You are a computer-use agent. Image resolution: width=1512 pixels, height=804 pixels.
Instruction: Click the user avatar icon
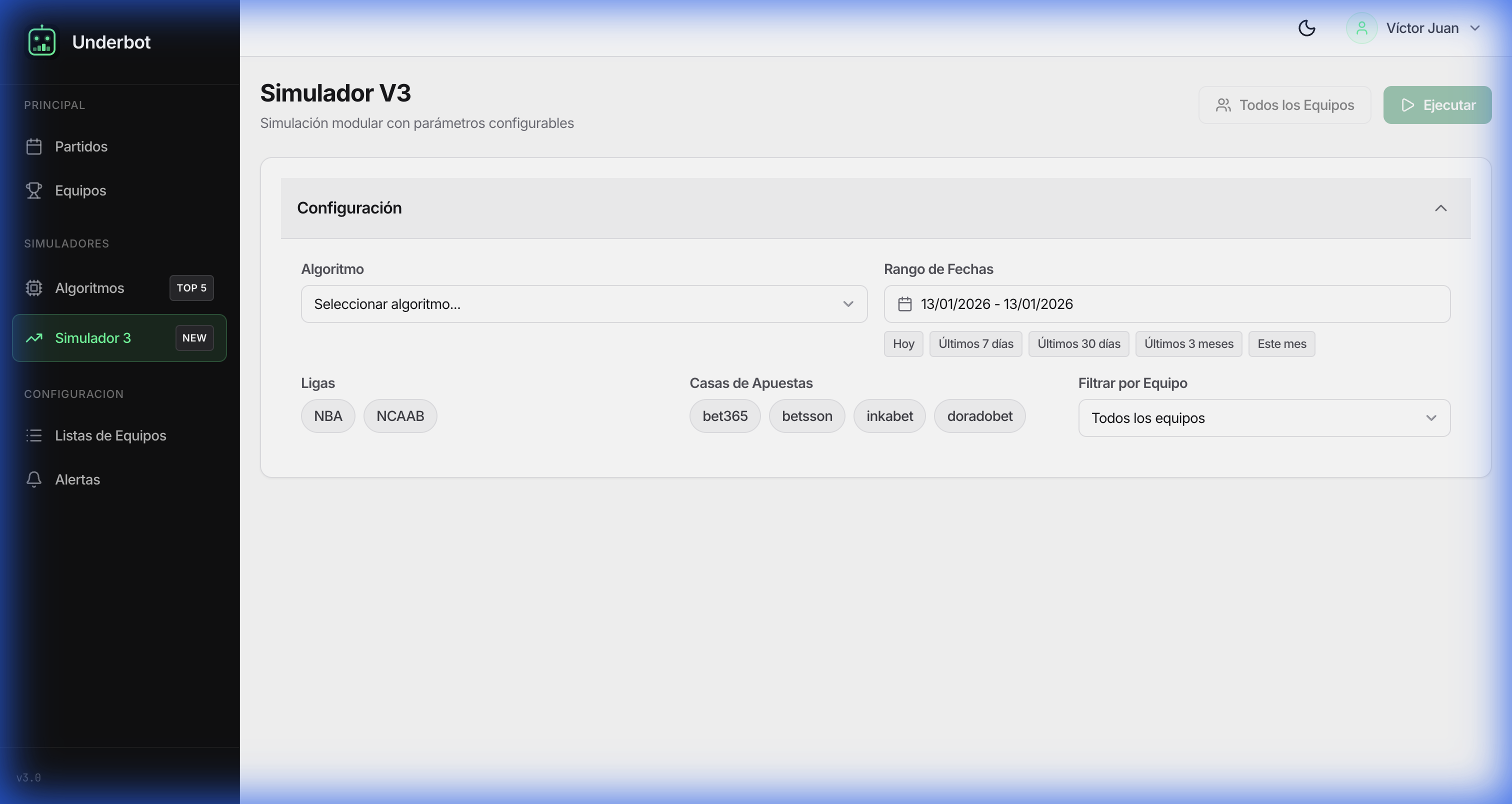(x=1361, y=28)
